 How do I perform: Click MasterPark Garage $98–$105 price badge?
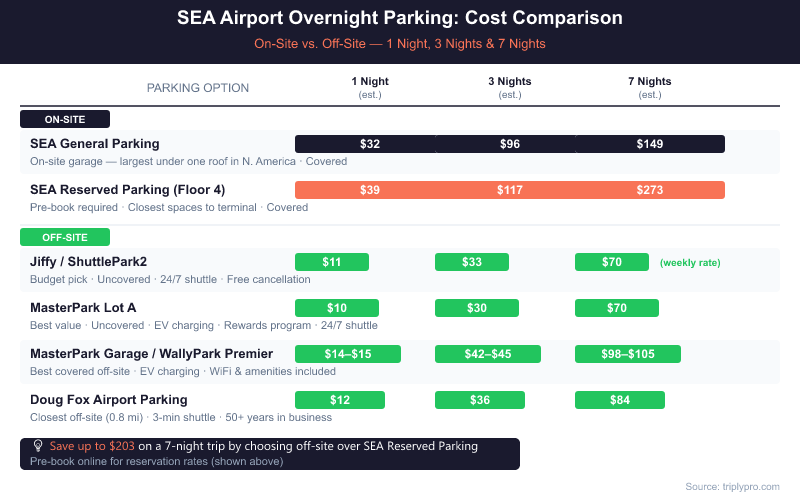point(627,354)
